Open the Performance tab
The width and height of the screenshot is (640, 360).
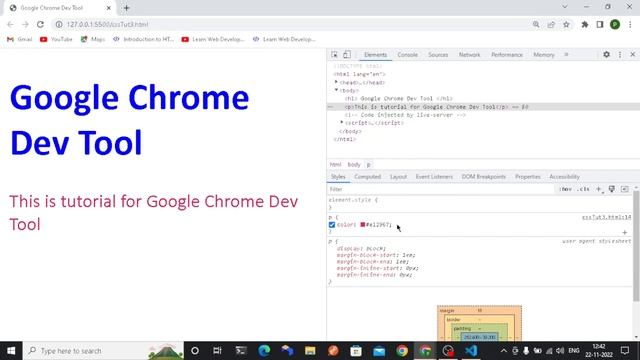[x=507, y=55]
